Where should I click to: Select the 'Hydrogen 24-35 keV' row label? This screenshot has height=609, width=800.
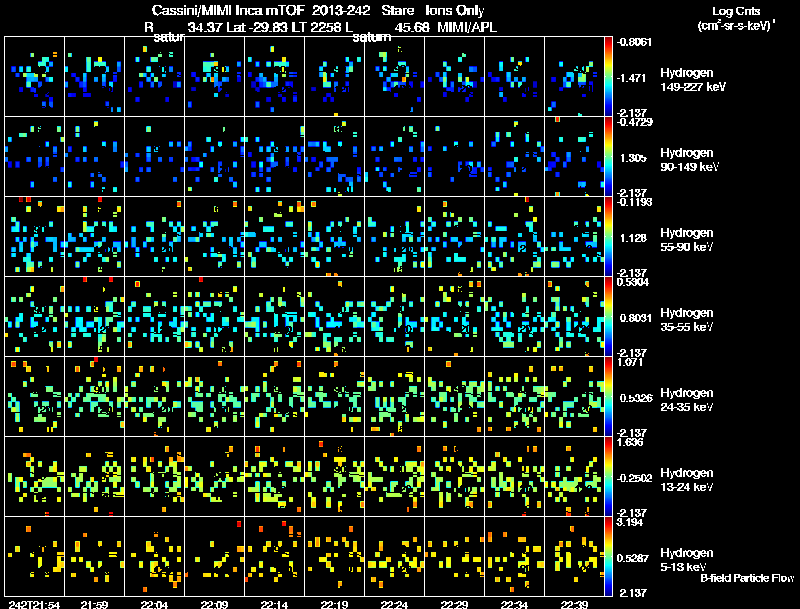(687, 400)
